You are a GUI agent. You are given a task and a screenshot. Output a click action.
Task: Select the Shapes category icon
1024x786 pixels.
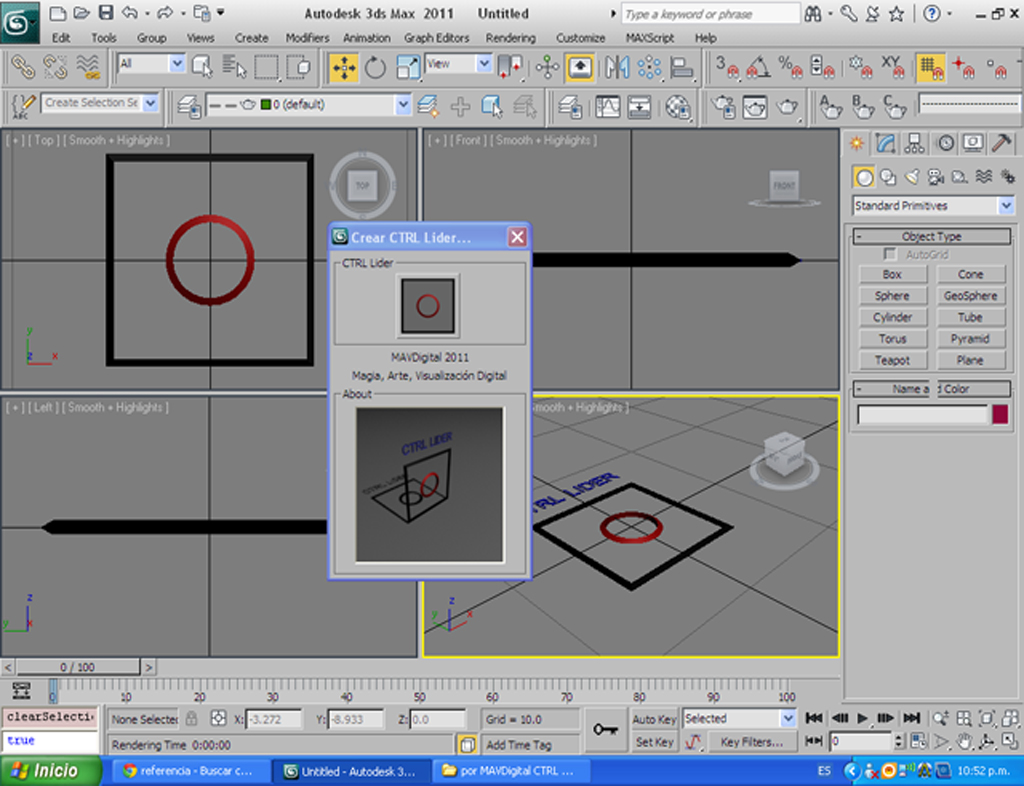tap(888, 177)
